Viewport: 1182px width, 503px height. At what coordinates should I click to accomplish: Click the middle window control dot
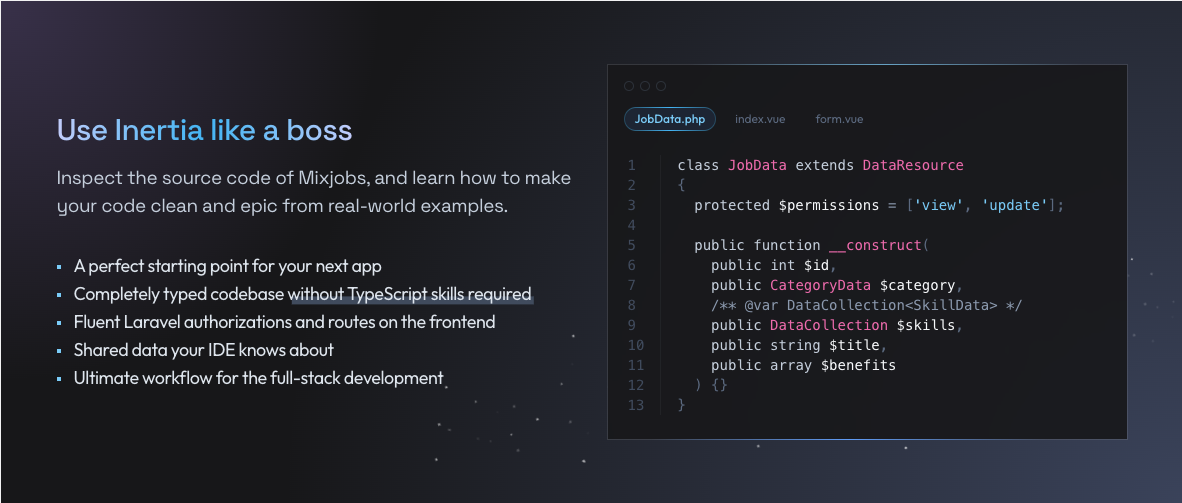pyautogui.click(x=645, y=86)
